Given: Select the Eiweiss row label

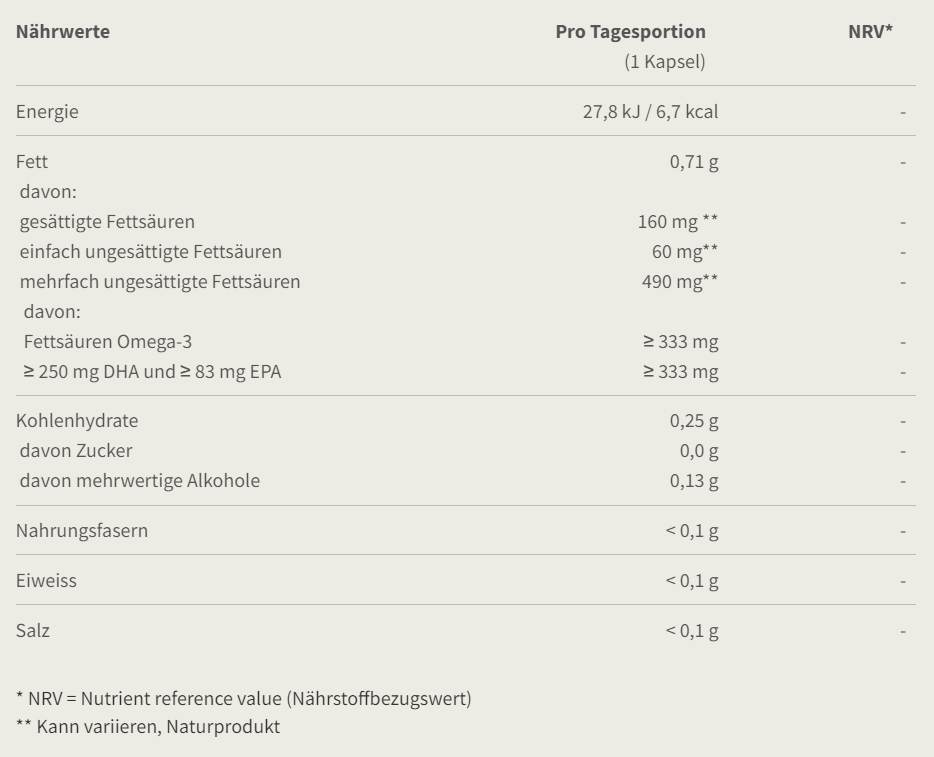Looking at the screenshot, I should [x=46, y=581].
